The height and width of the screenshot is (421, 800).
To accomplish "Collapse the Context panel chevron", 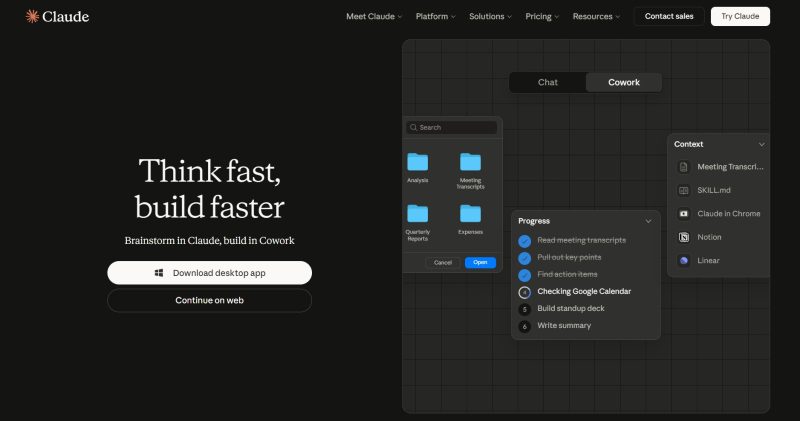I will pyautogui.click(x=761, y=144).
